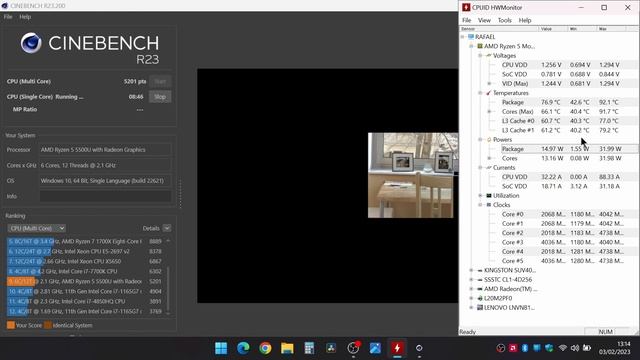640x360 pixels.
Task: Click the AMD Ryzen 5 CPU chip icon
Action: pyautogui.click(x=480, y=46)
